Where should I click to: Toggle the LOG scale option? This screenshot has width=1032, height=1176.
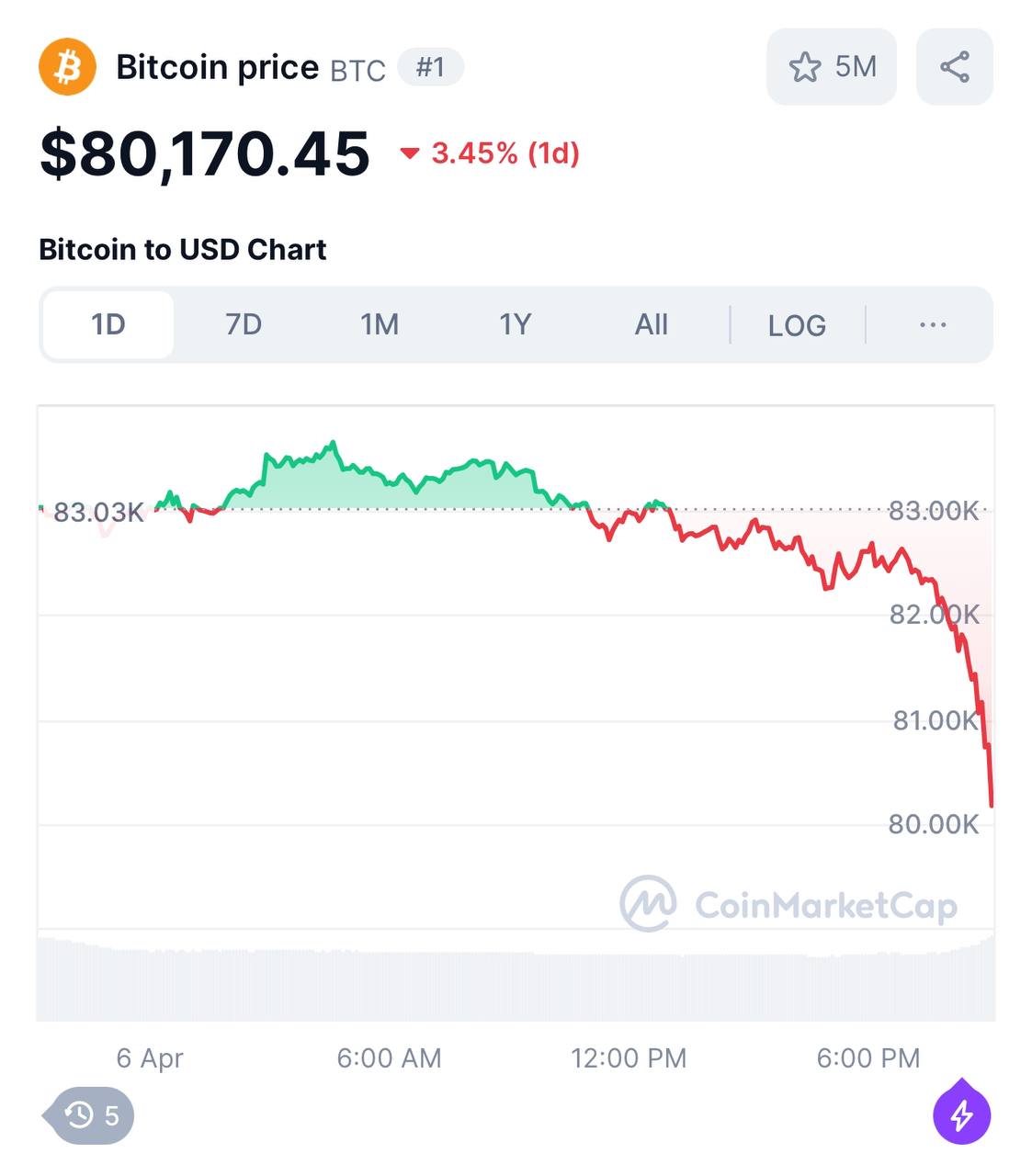797,325
